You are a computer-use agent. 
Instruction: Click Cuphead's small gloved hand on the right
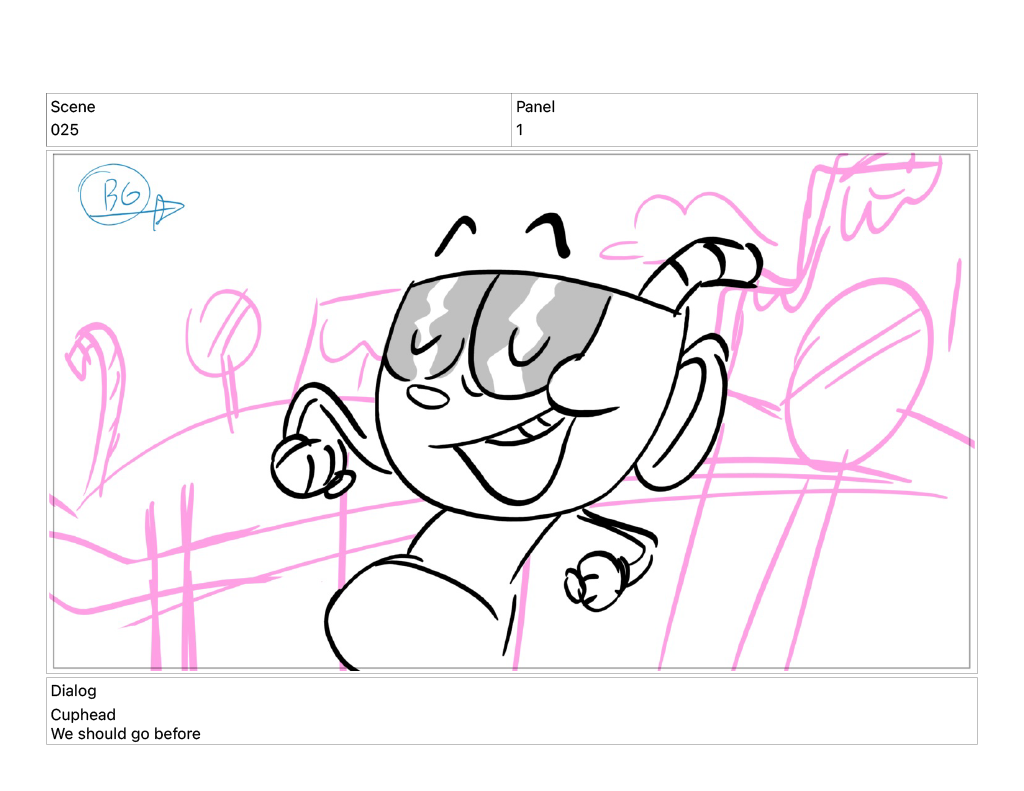tap(592, 585)
